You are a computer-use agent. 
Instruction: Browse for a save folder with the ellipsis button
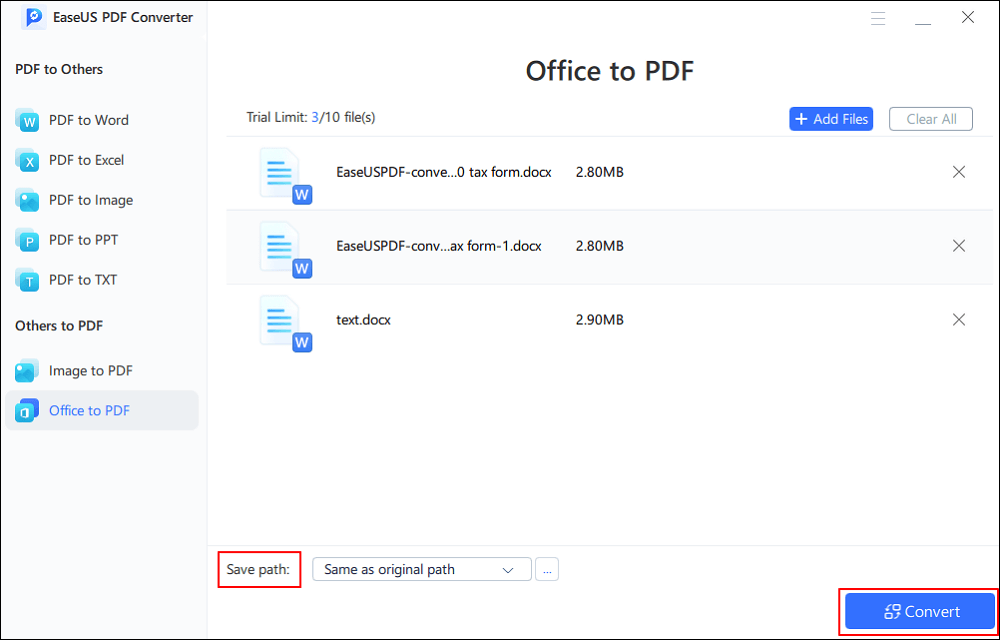546,568
